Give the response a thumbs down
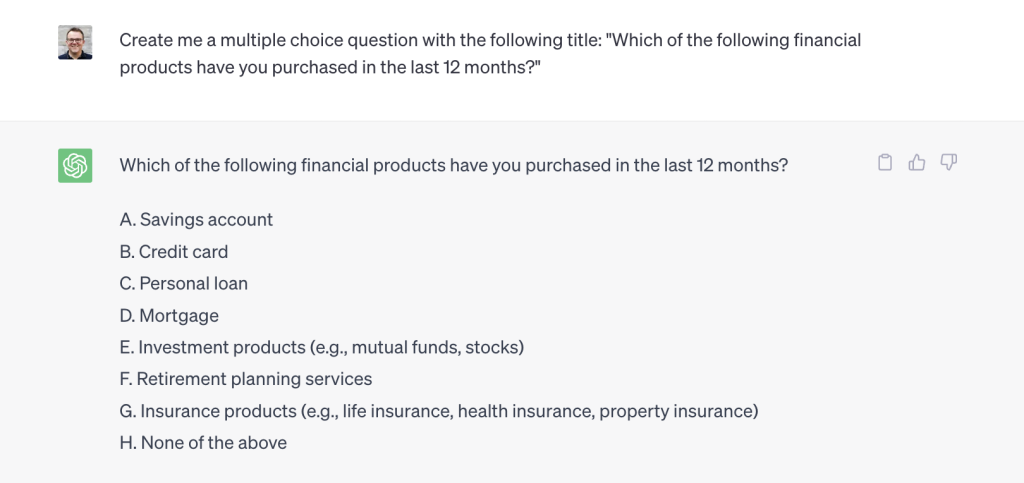The height and width of the screenshot is (483, 1024). [948, 163]
